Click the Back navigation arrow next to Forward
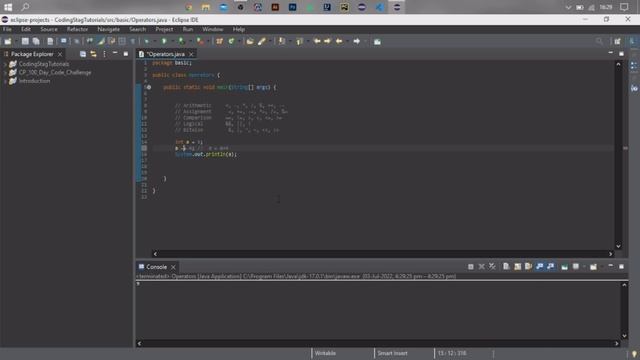 [x=339, y=41]
